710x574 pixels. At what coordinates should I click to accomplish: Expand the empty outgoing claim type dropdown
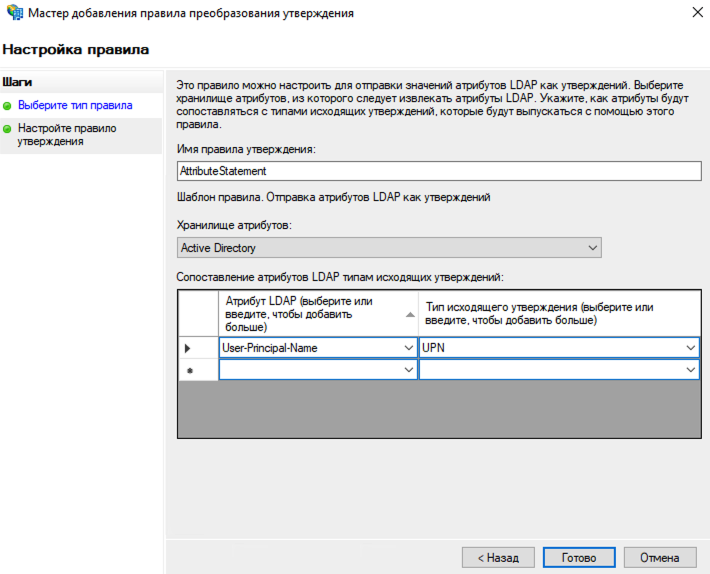691,370
